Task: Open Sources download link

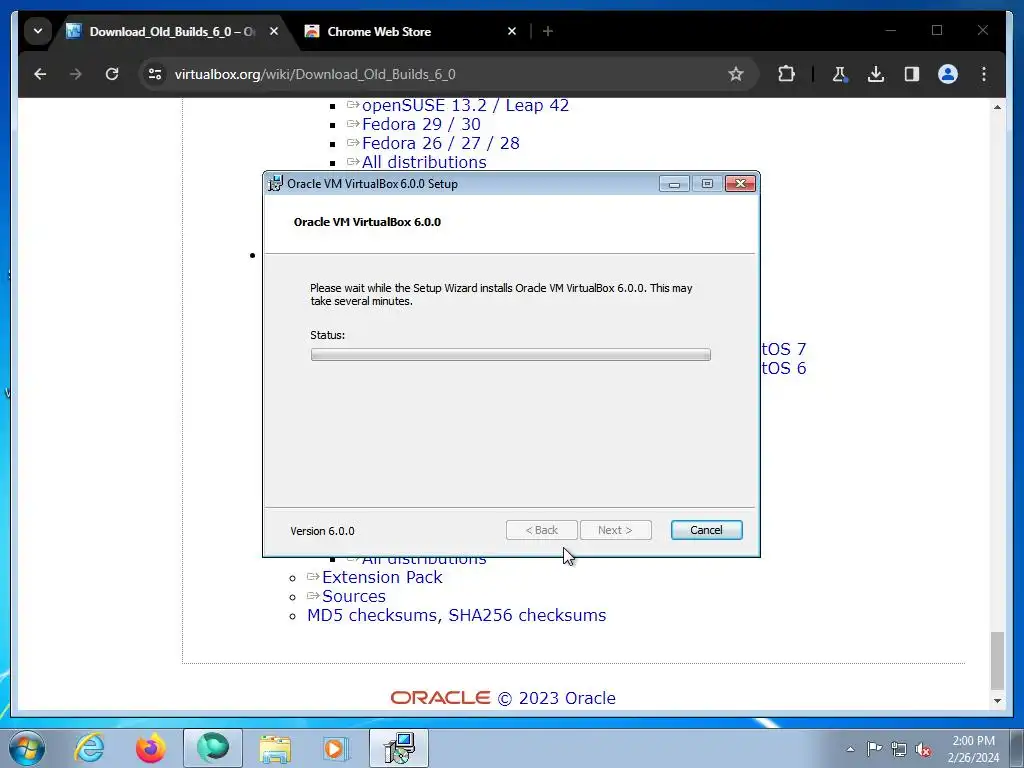Action: (353, 596)
